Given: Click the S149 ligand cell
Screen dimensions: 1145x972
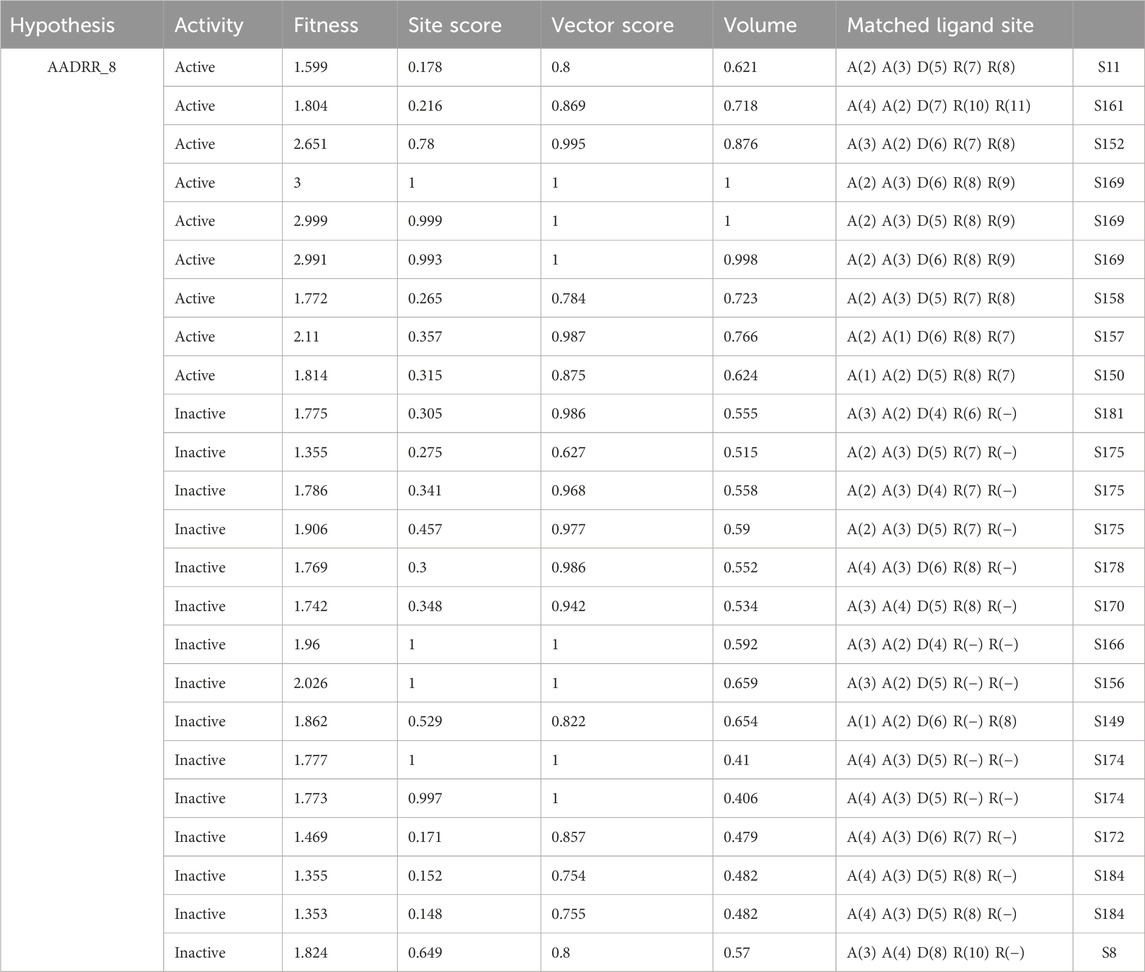Looking at the screenshot, I should pos(1109,722).
